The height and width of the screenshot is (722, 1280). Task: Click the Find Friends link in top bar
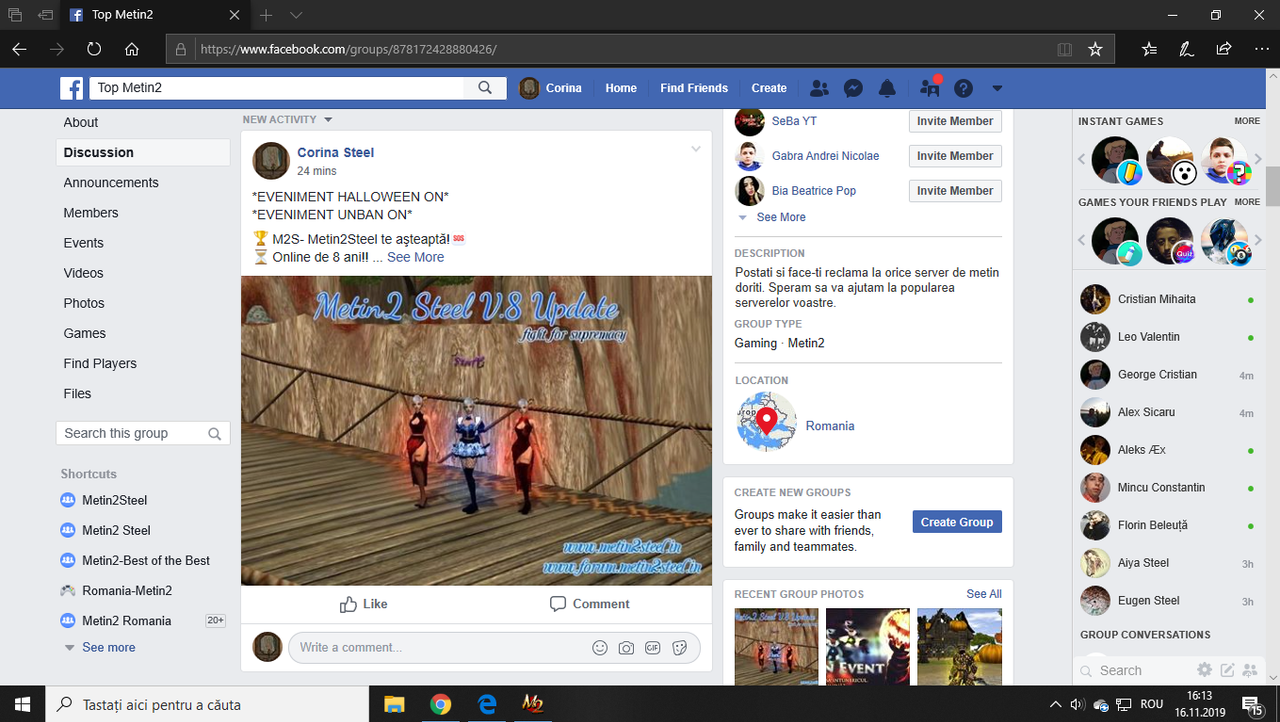(x=694, y=88)
